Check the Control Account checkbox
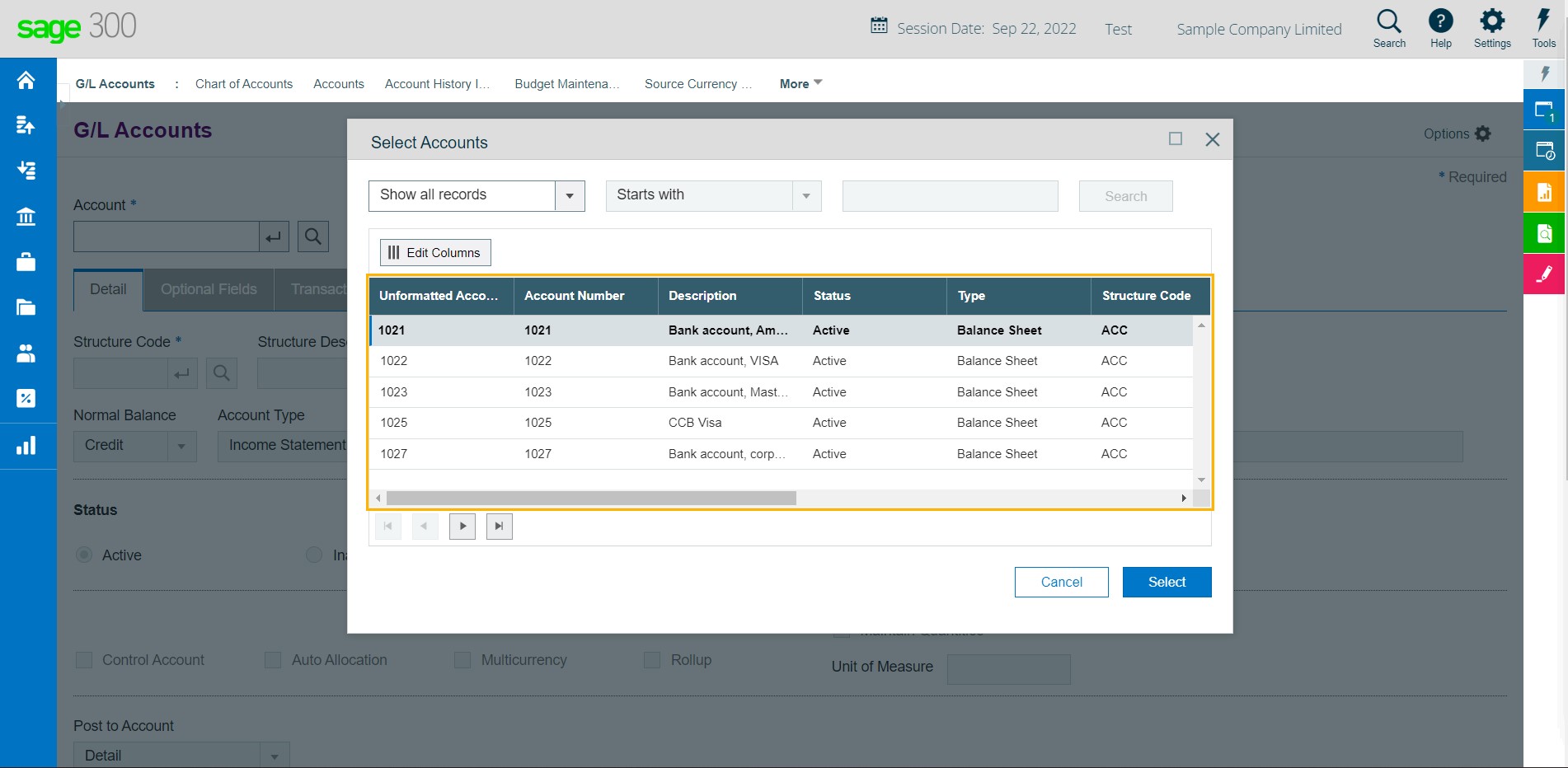The height and width of the screenshot is (768, 1568). click(84, 660)
